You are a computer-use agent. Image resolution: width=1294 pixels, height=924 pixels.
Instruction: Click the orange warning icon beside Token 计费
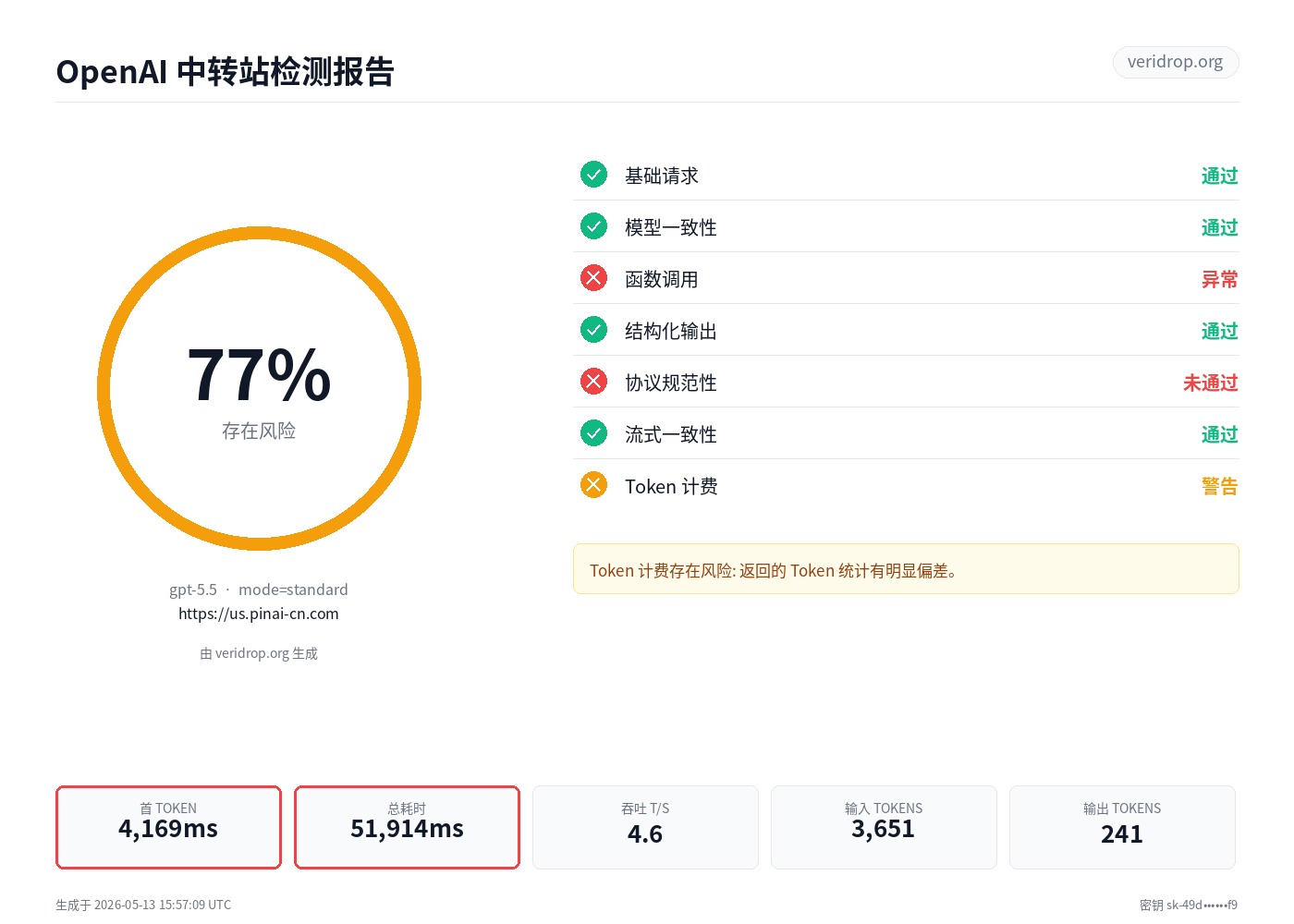593,485
